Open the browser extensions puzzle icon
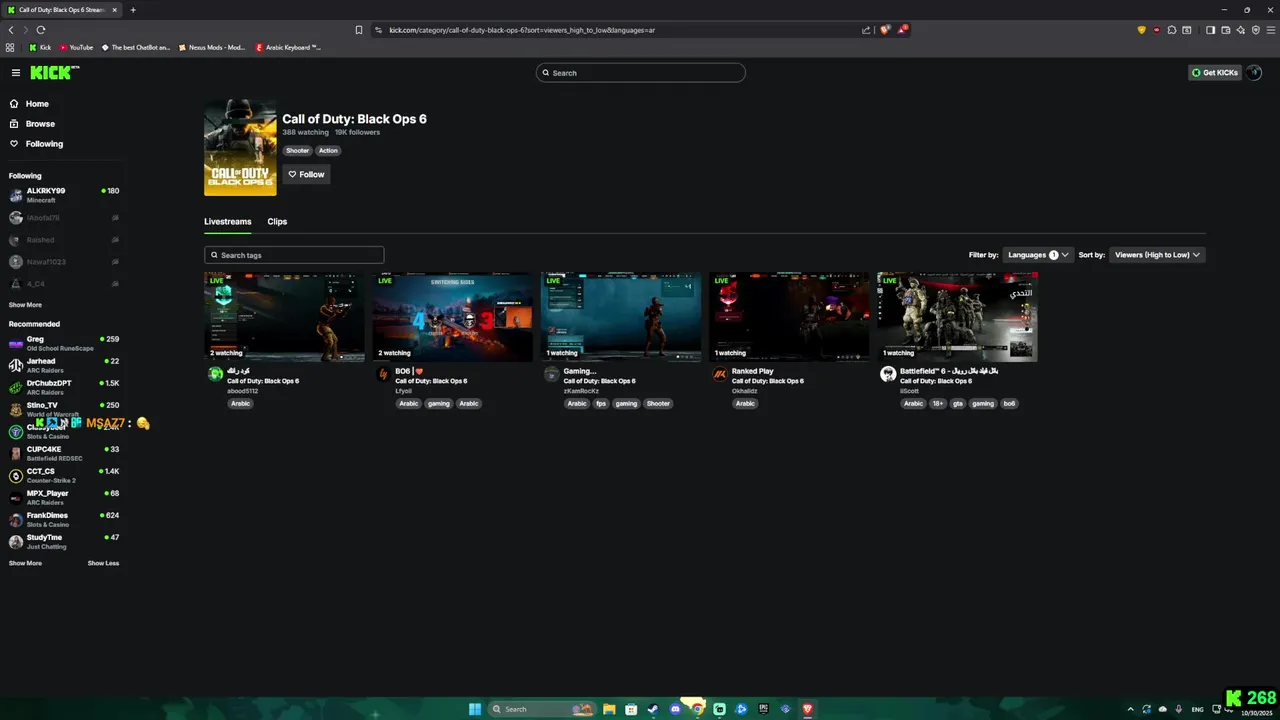Screen dimensions: 1280x720 (x=1172, y=30)
